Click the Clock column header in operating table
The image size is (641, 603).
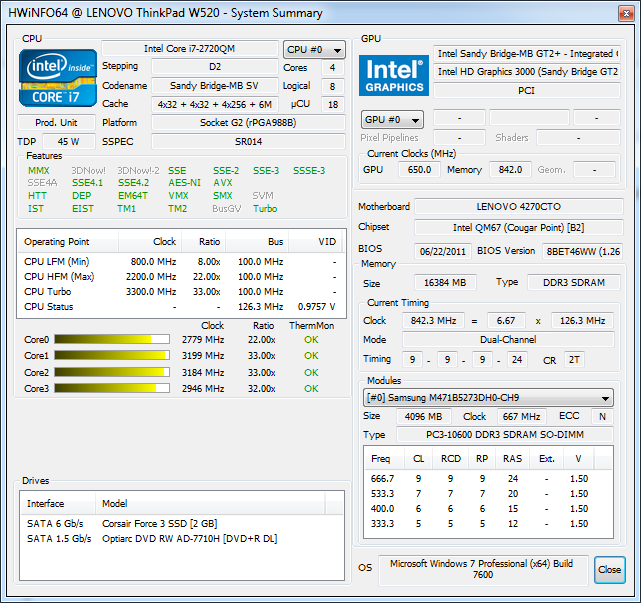(x=150, y=242)
